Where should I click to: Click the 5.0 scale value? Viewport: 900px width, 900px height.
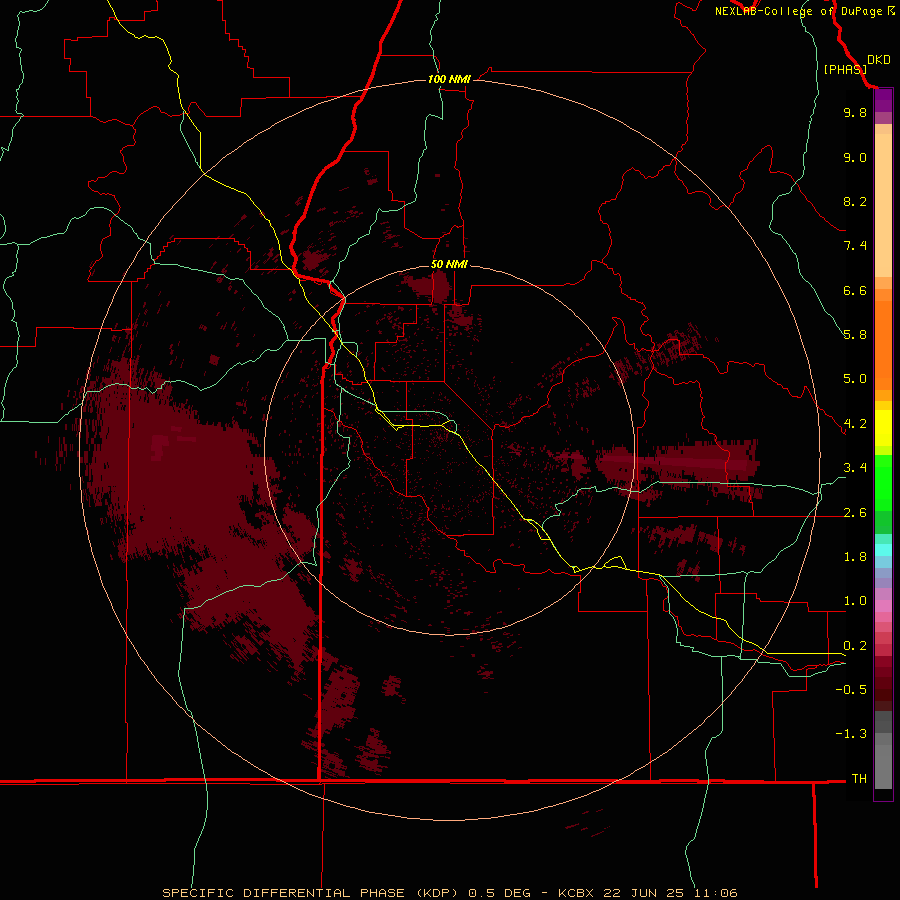[855, 379]
